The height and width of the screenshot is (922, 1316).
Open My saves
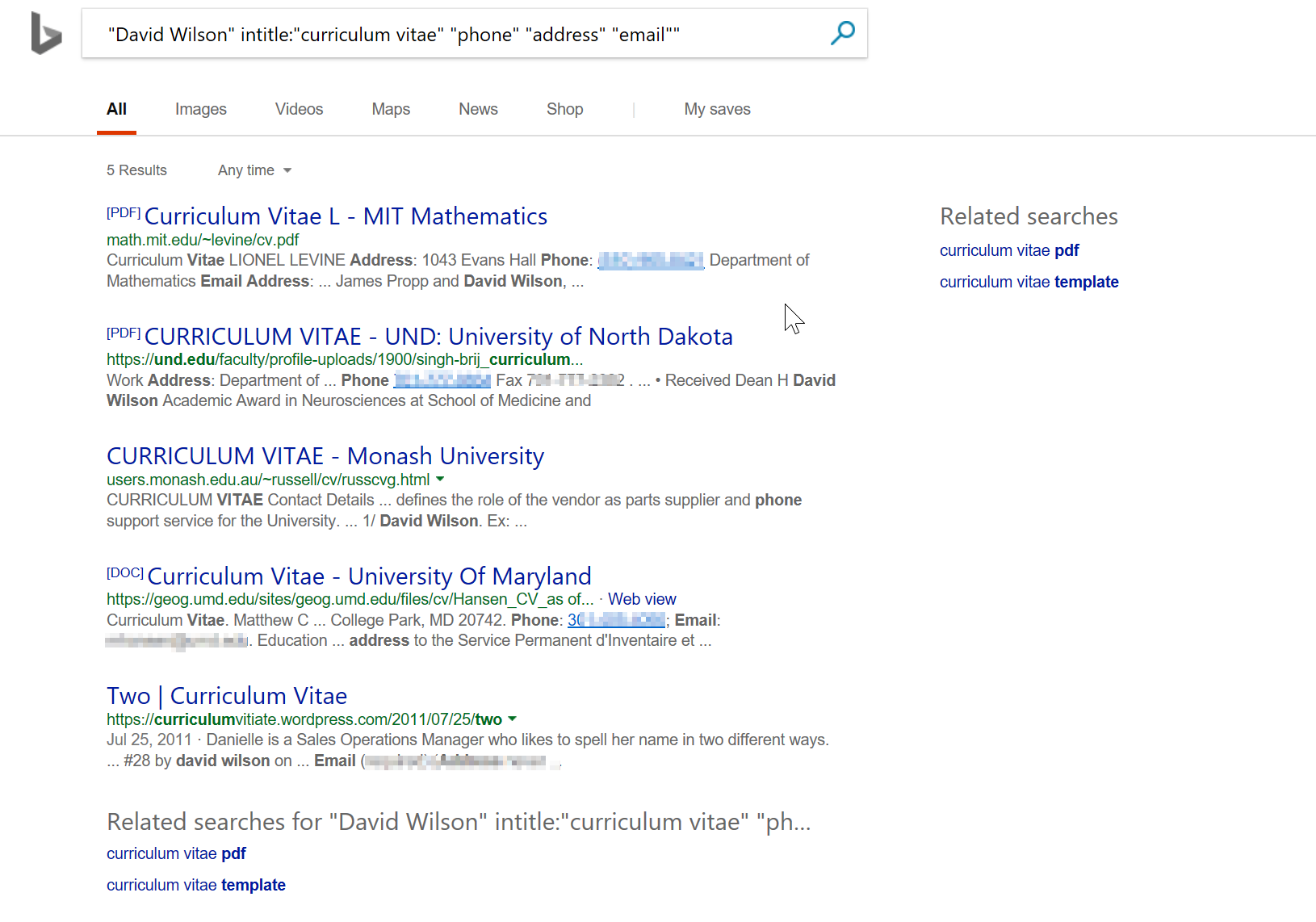coord(717,109)
